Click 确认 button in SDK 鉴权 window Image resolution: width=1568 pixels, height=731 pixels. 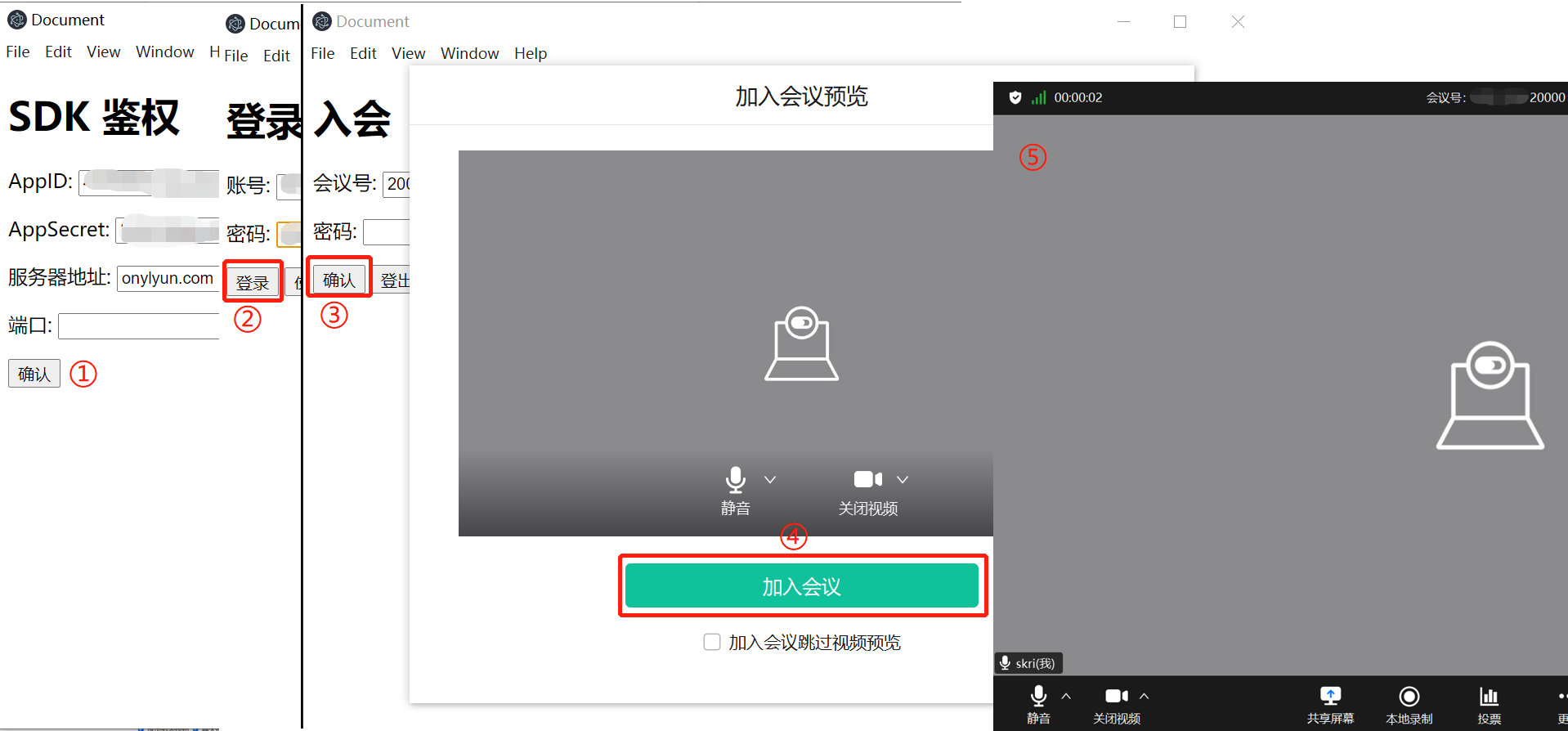pos(34,374)
